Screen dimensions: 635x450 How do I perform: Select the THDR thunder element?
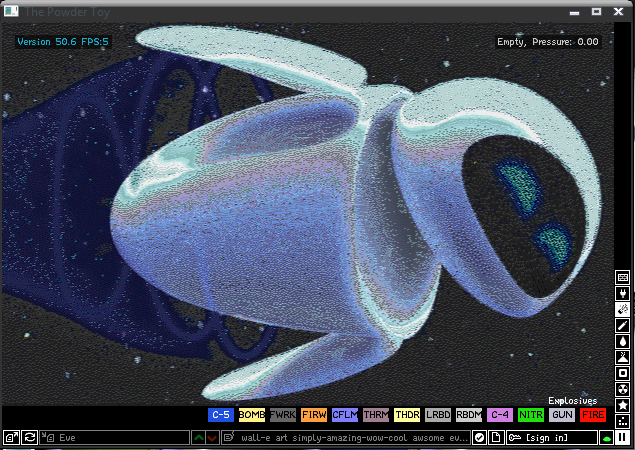(x=407, y=415)
